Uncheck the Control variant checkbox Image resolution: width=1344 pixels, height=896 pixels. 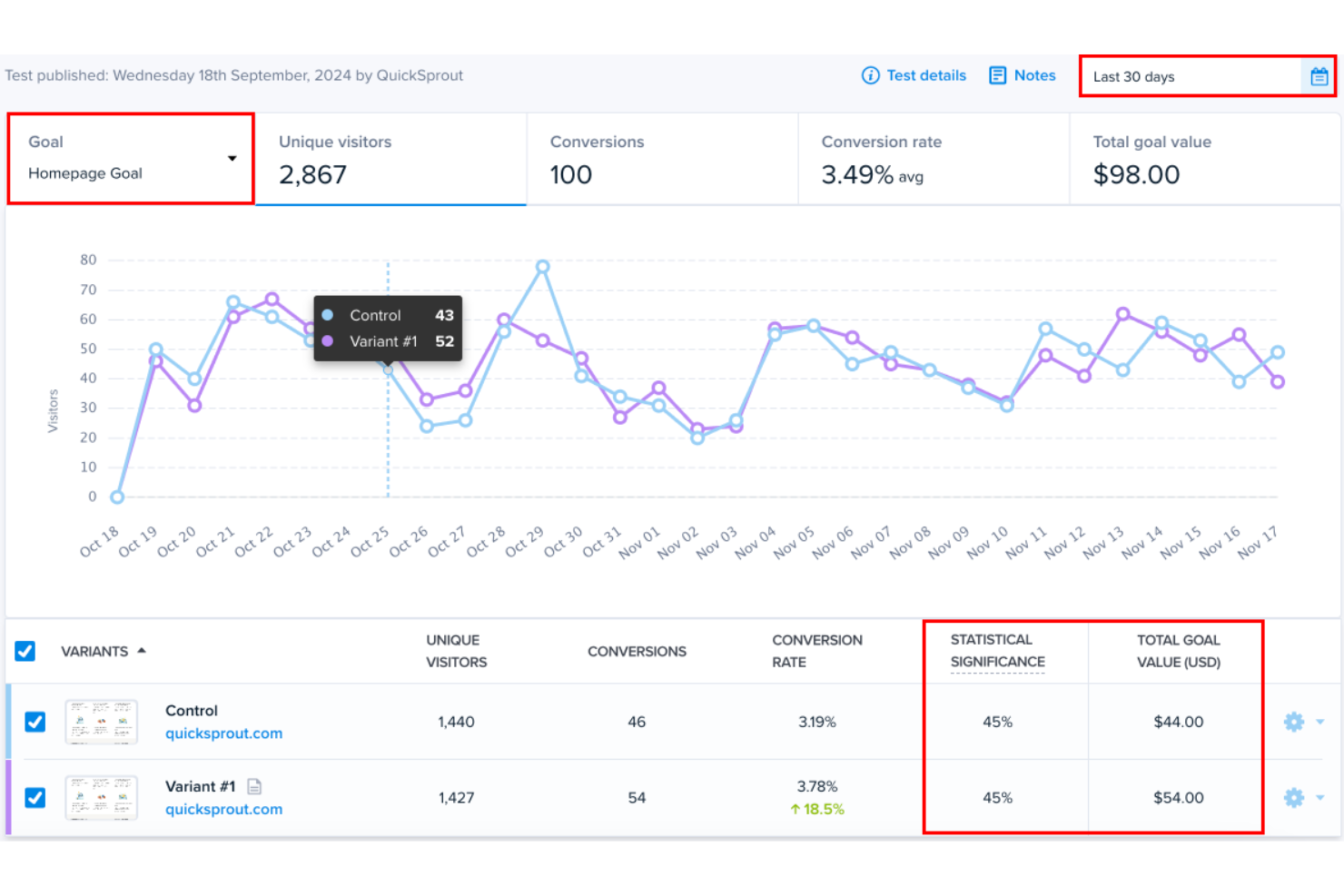(x=35, y=722)
